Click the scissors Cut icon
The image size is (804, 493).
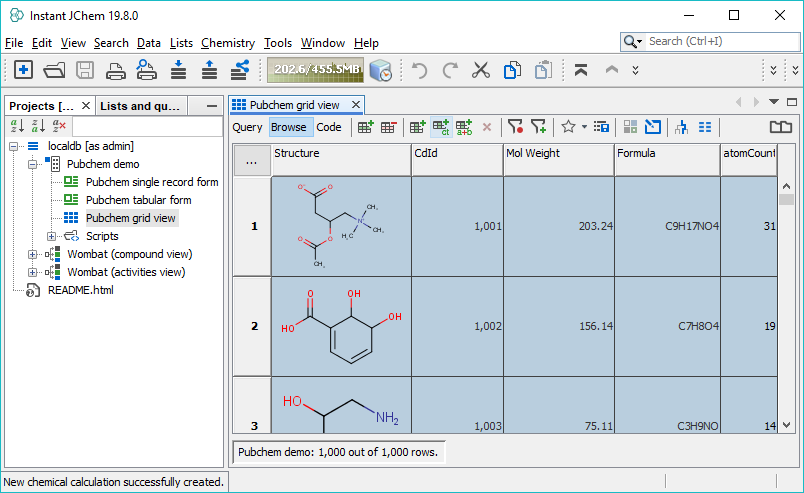click(x=480, y=70)
